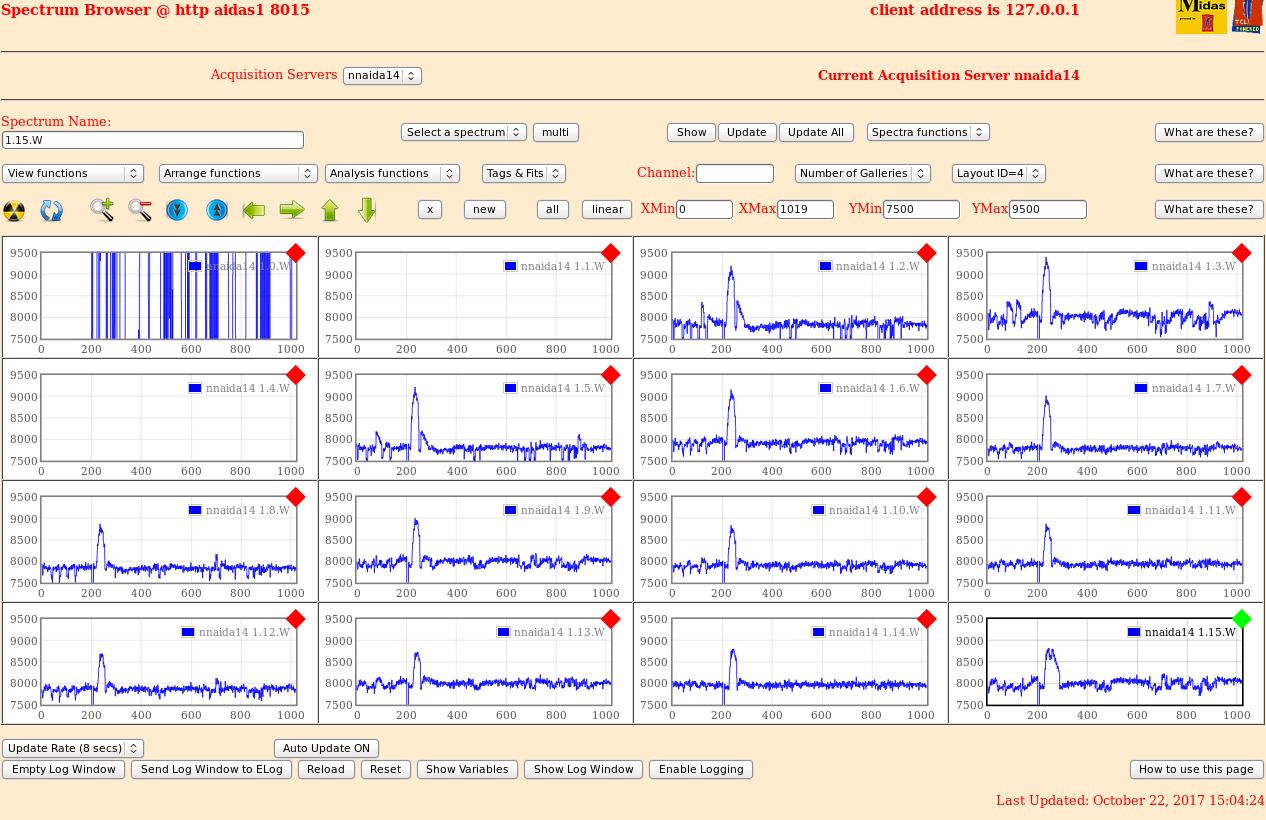Click the yellow radiation symbol icon
This screenshot has height=820, width=1266.
tap(14, 210)
